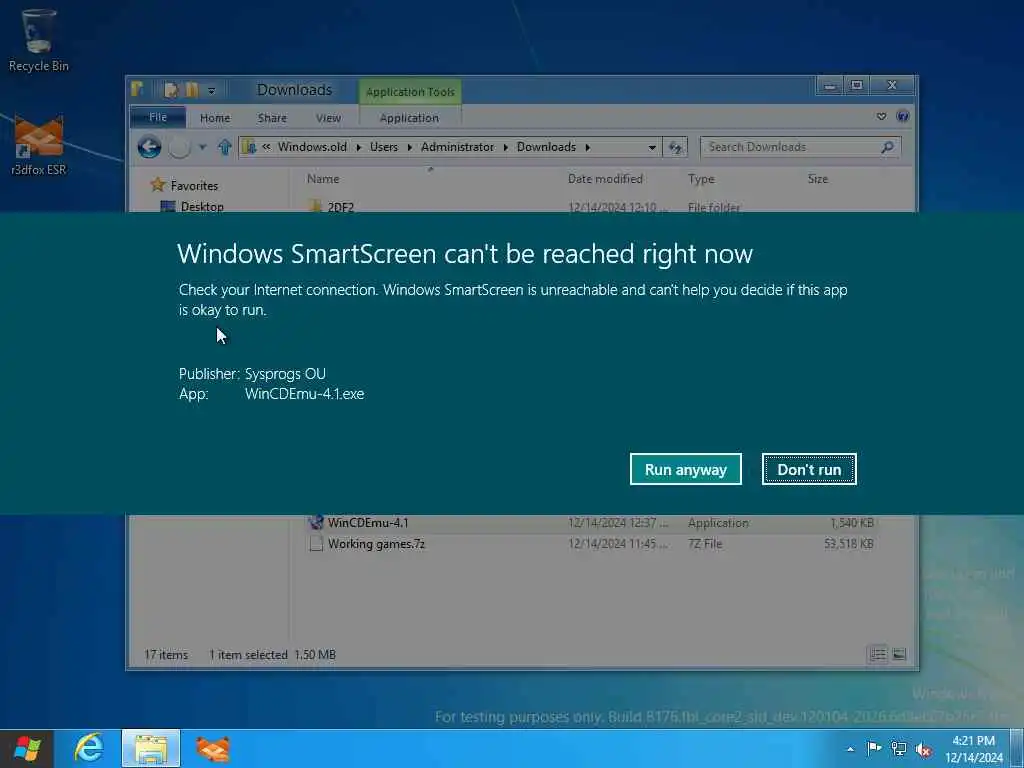This screenshot has height=768, width=1024.
Task: Click Explorer window system icon
Action: pos(137,89)
